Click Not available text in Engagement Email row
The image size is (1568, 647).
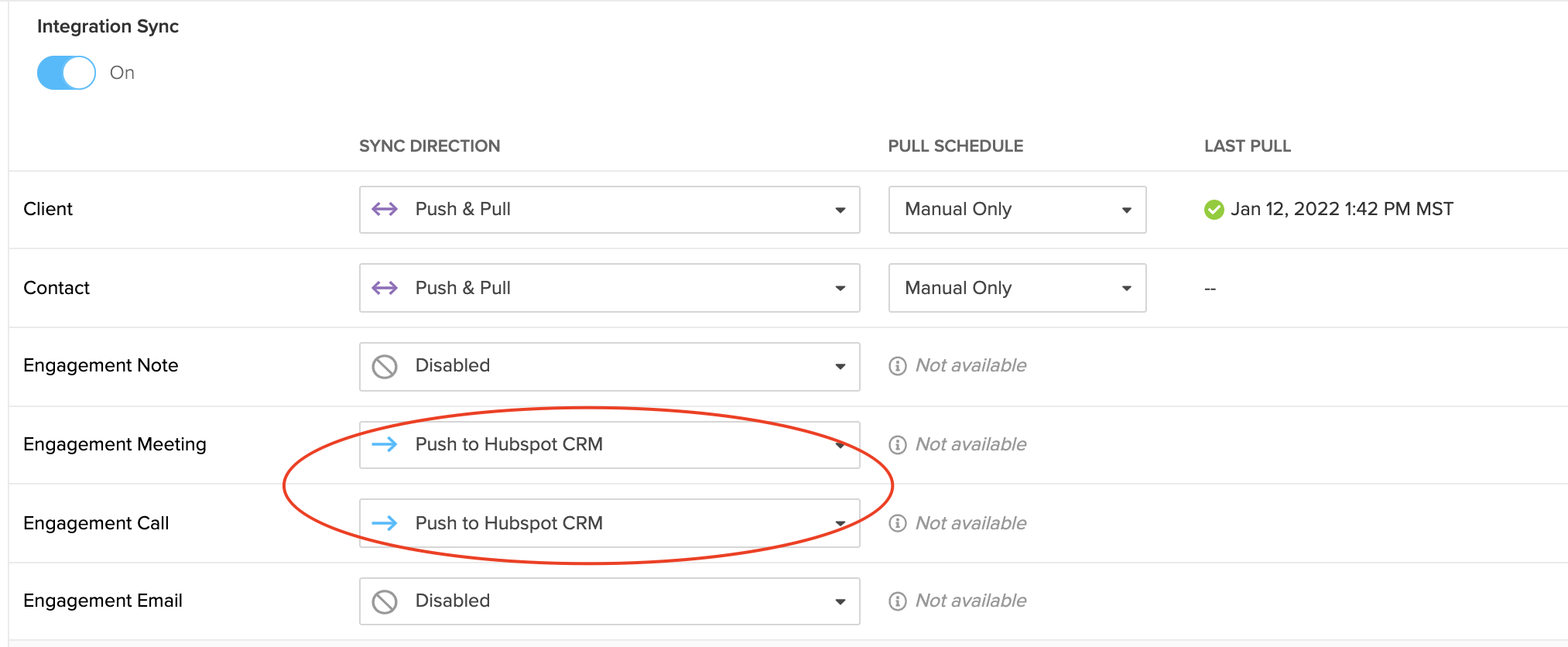point(971,601)
